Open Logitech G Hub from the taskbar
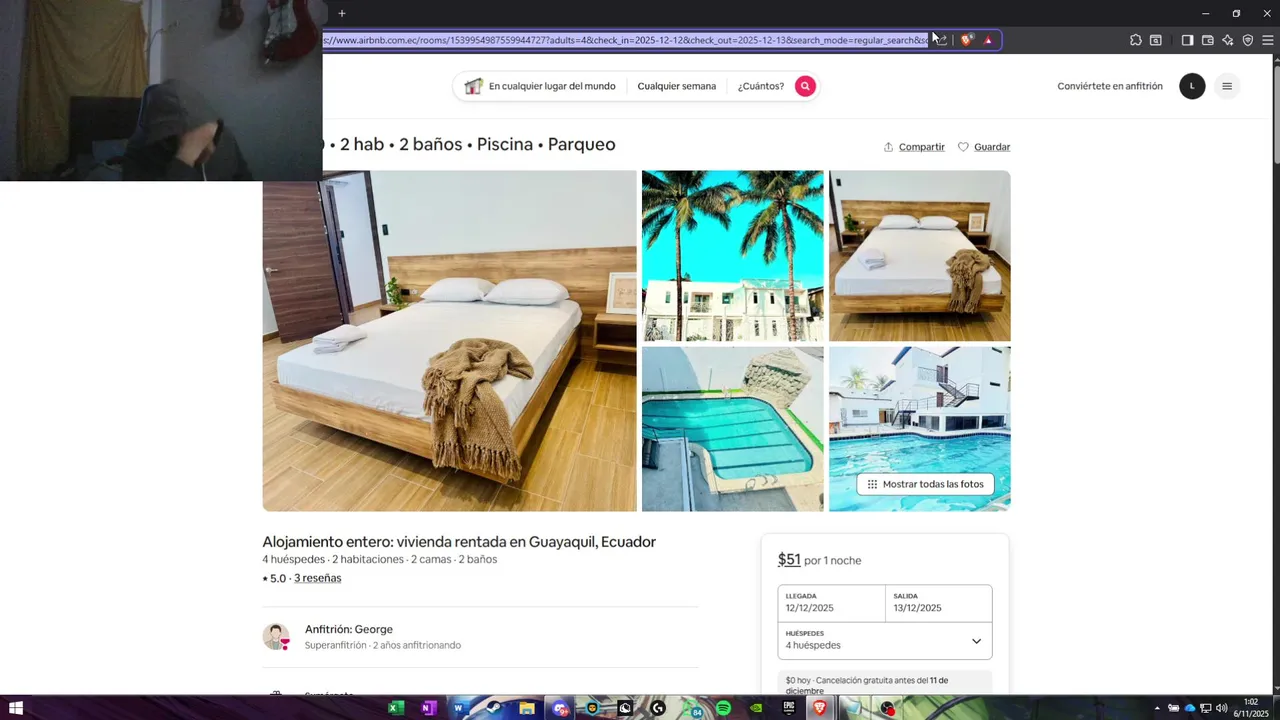Viewport: 1280px width, 720px height. [658, 708]
